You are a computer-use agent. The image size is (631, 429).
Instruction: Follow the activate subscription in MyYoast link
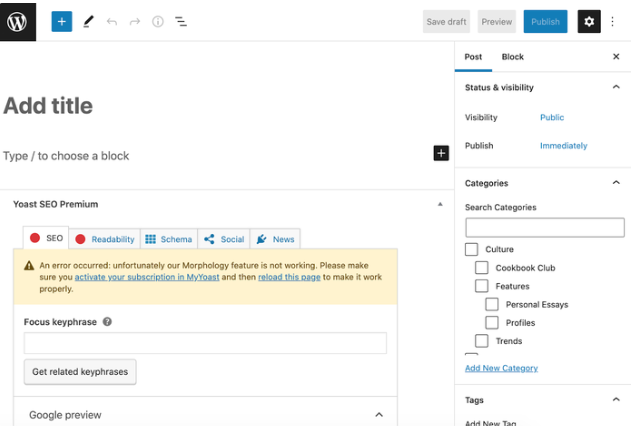point(147,277)
